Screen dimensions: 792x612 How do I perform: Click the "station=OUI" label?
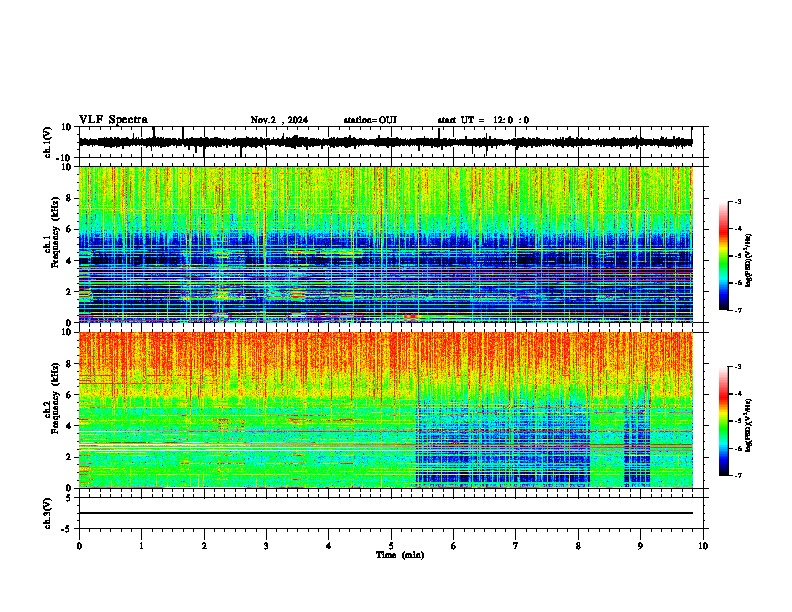point(370,120)
